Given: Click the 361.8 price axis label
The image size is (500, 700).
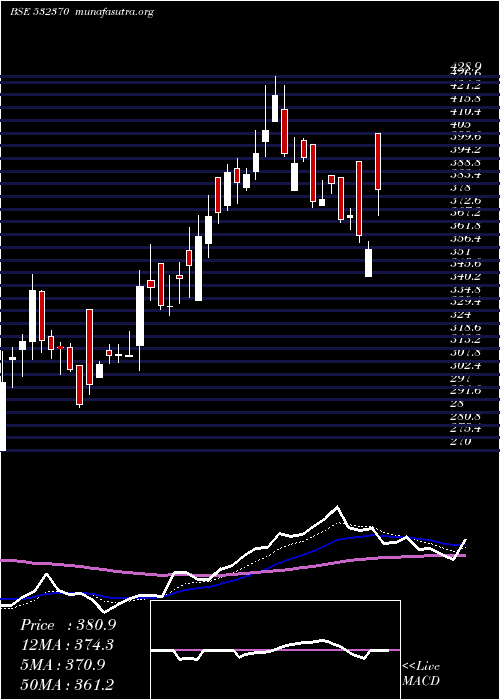Looking at the screenshot, I should 465,225.
